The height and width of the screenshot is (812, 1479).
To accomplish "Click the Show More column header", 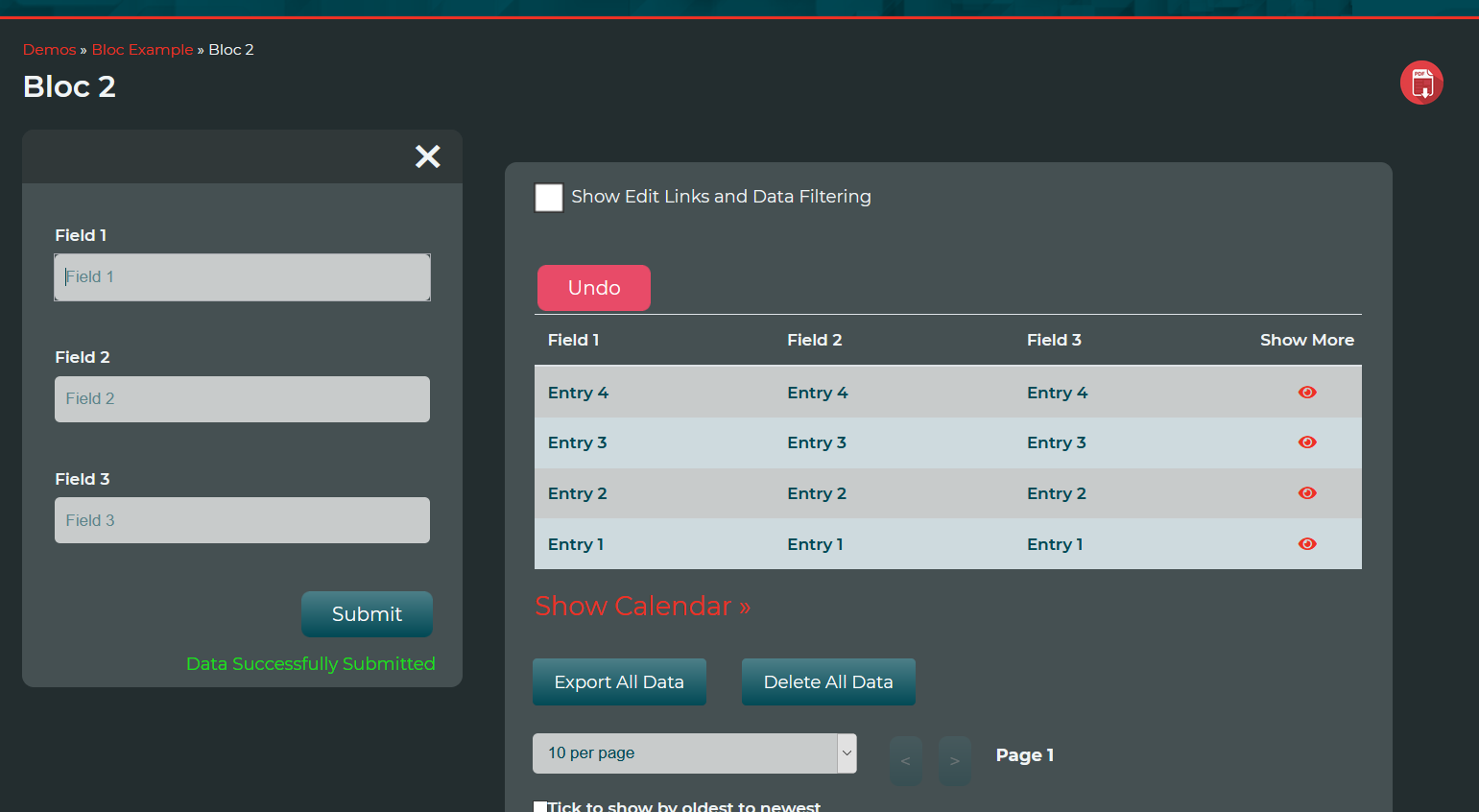I will tap(1307, 340).
